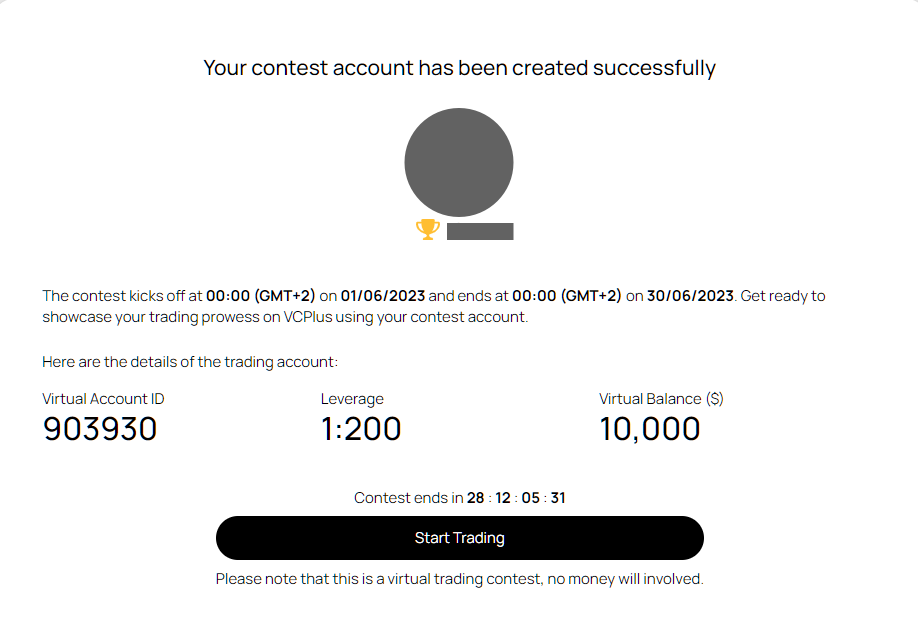
Task: Click the account created successfully heading
Action: pos(459,68)
